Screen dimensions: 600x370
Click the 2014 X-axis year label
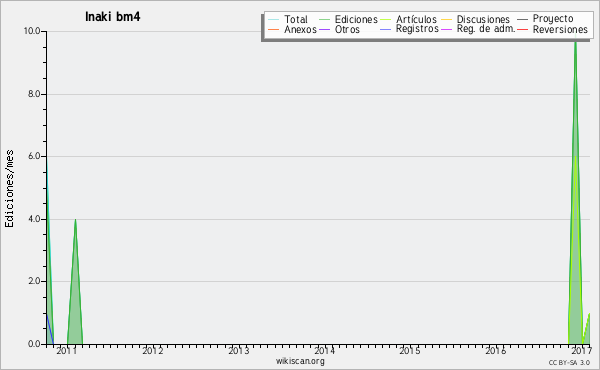pyautogui.click(x=324, y=350)
